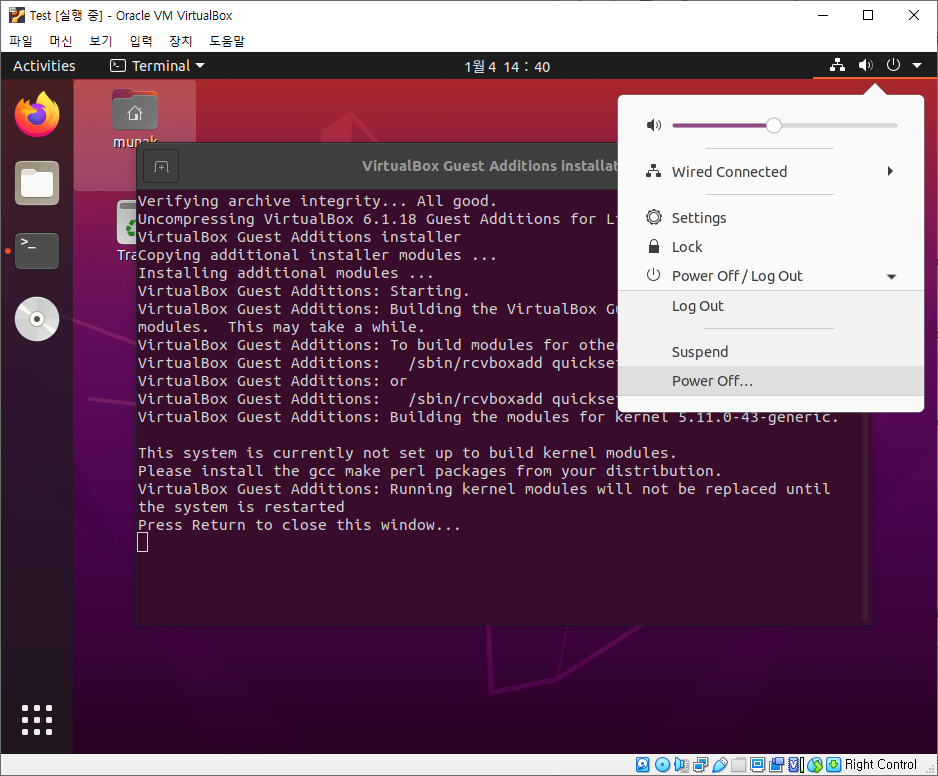
Task: Open the Terminal app menu dropdown
Action: [x=157, y=66]
